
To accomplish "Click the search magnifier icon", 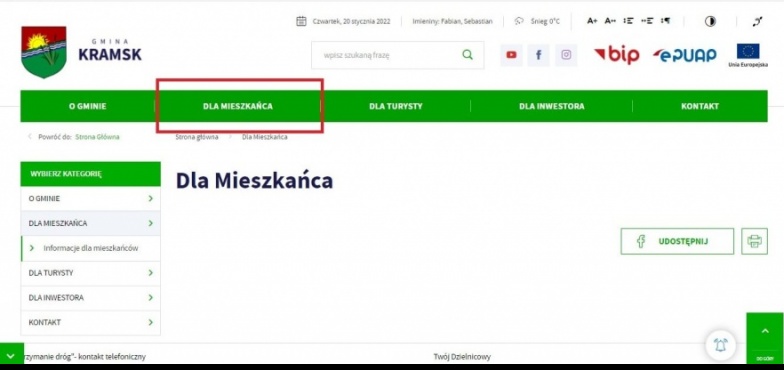I will coord(468,54).
